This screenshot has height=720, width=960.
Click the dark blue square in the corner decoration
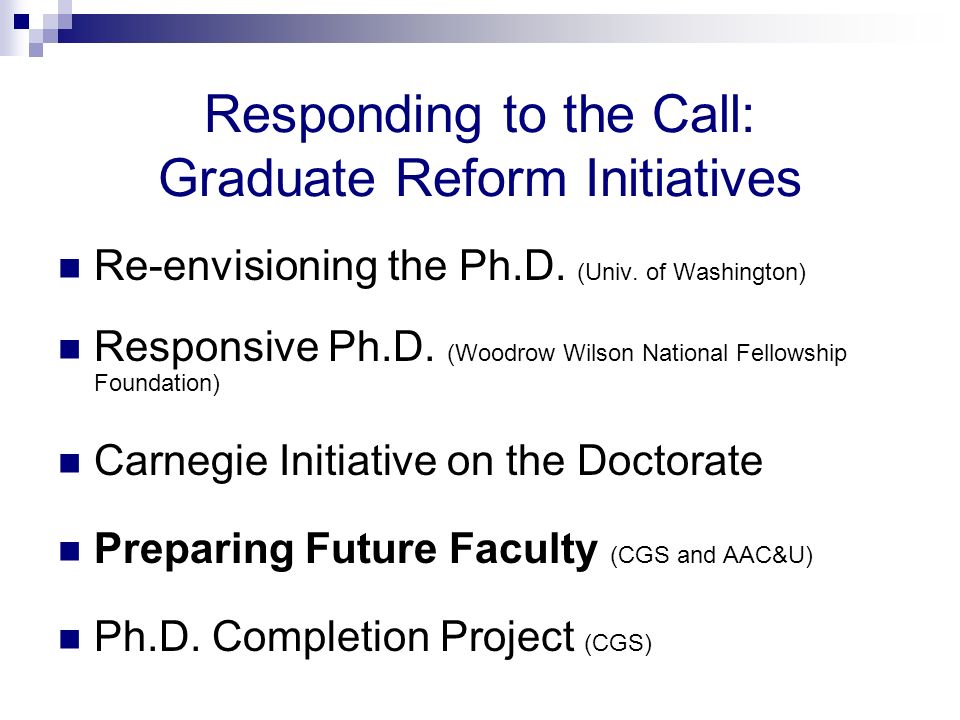[x=21, y=21]
